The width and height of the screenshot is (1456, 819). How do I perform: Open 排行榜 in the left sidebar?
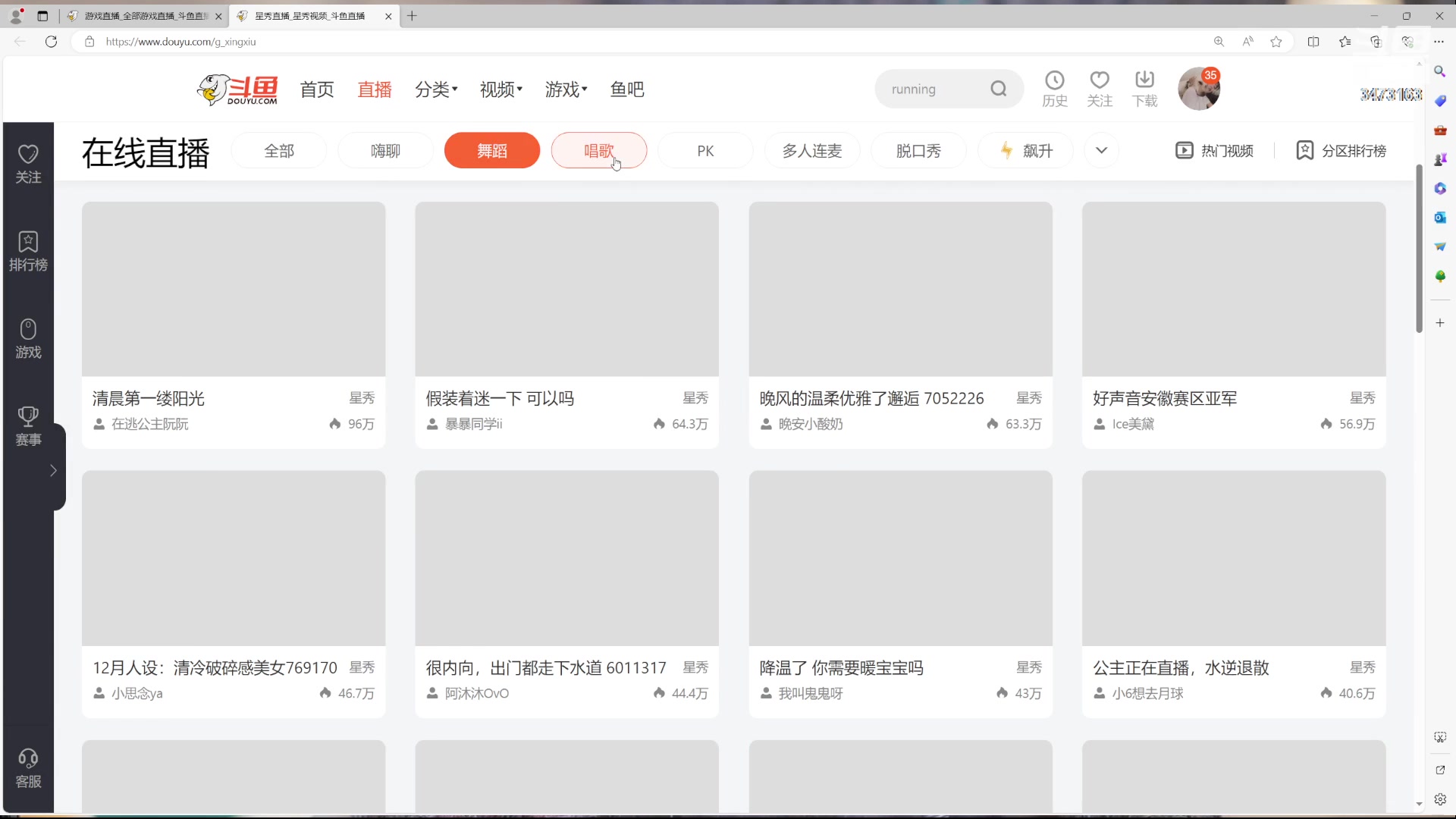click(x=28, y=252)
